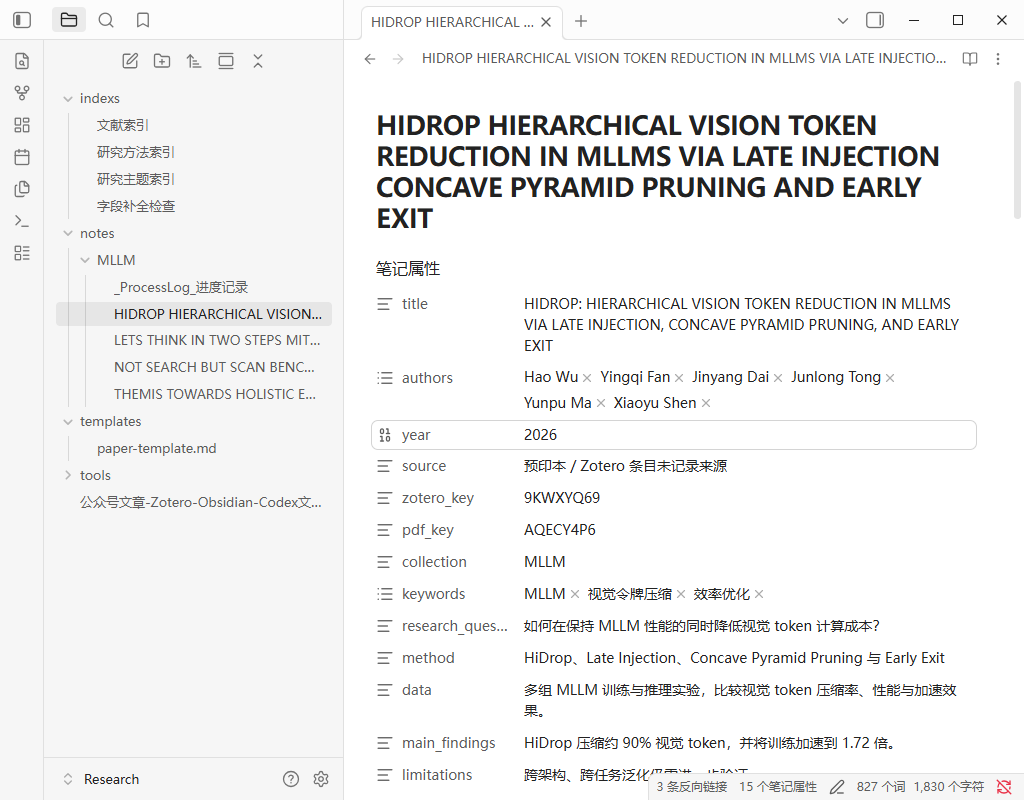The image size is (1024, 800).
Task: Open today's daily note calendar icon
Action: (x=22, y=157)
